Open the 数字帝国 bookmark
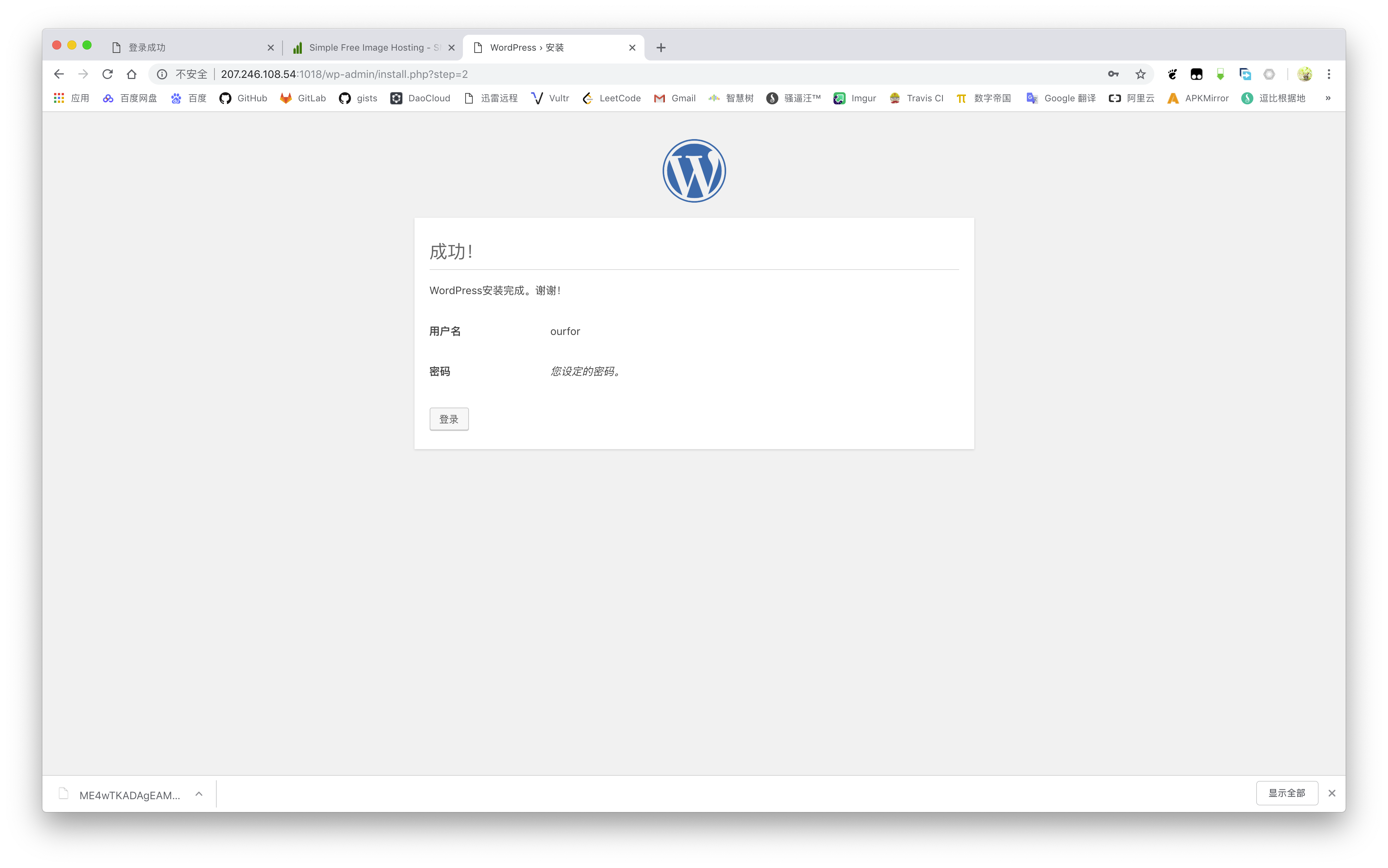 [x=984, y=98]
